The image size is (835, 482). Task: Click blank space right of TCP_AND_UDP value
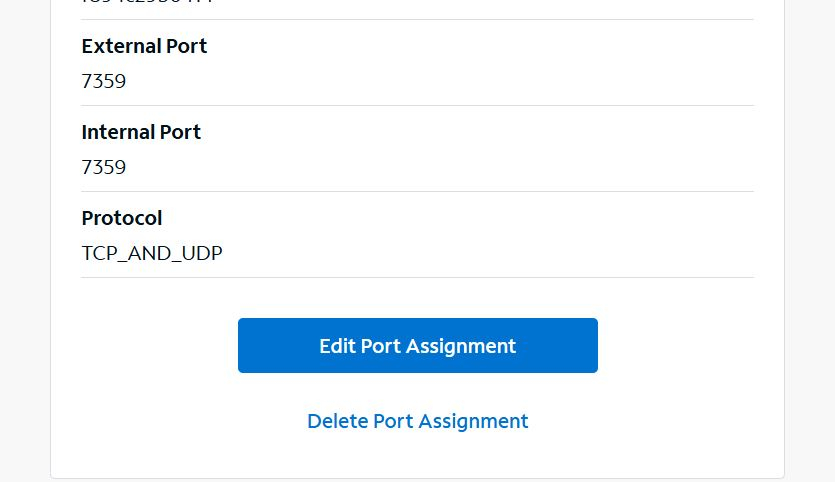coord(500,253)
